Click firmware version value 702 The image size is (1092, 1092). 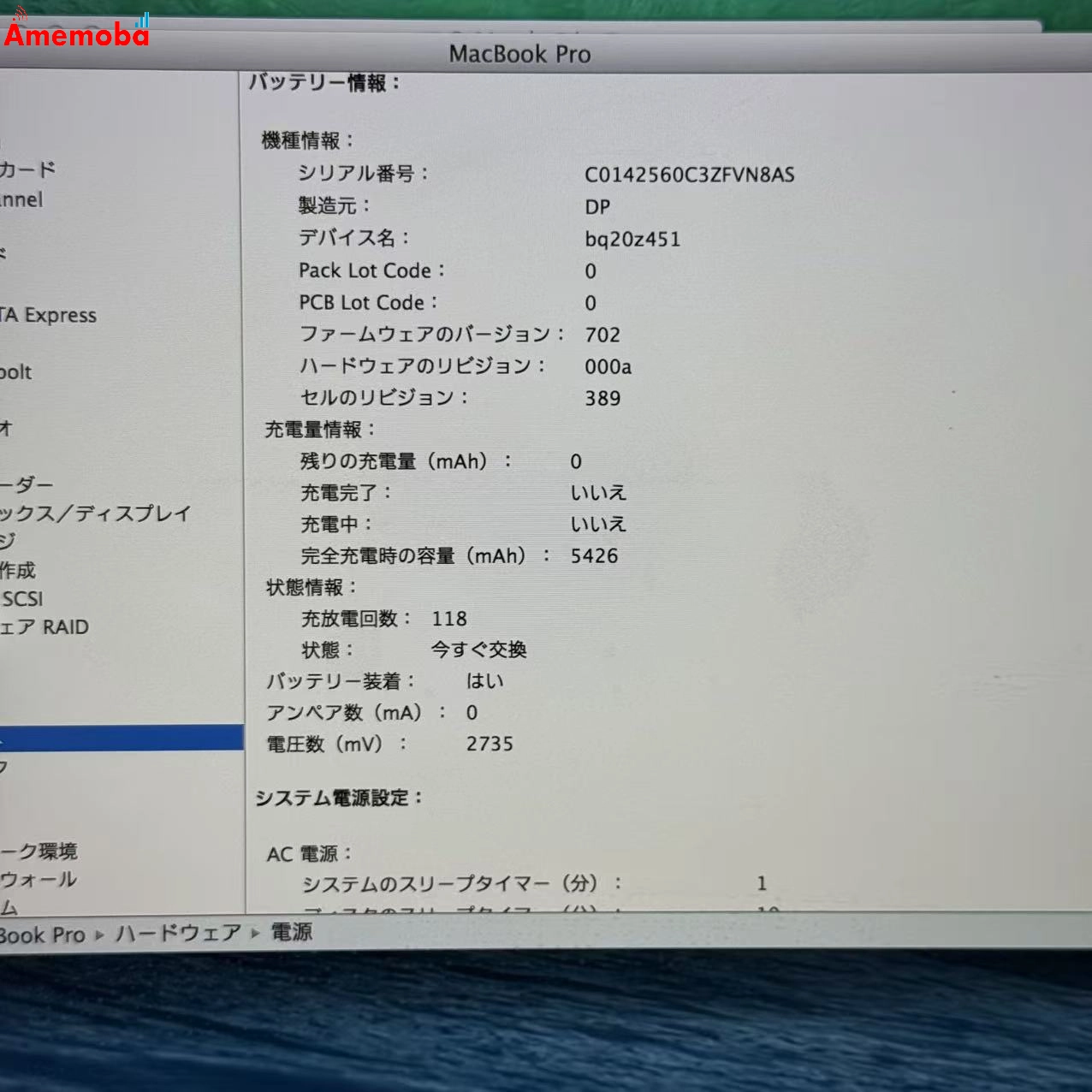coord(602,335)
